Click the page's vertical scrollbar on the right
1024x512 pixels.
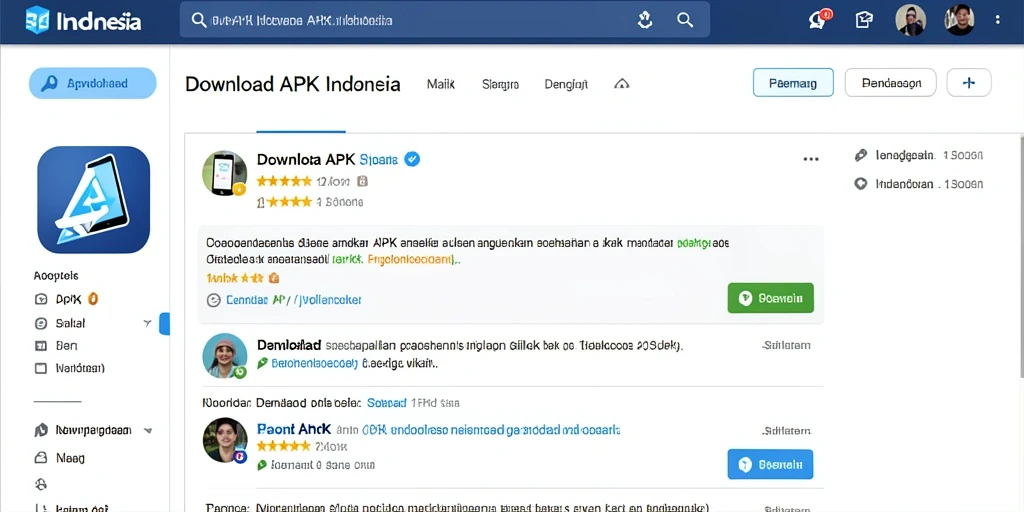pos(1021,258)
